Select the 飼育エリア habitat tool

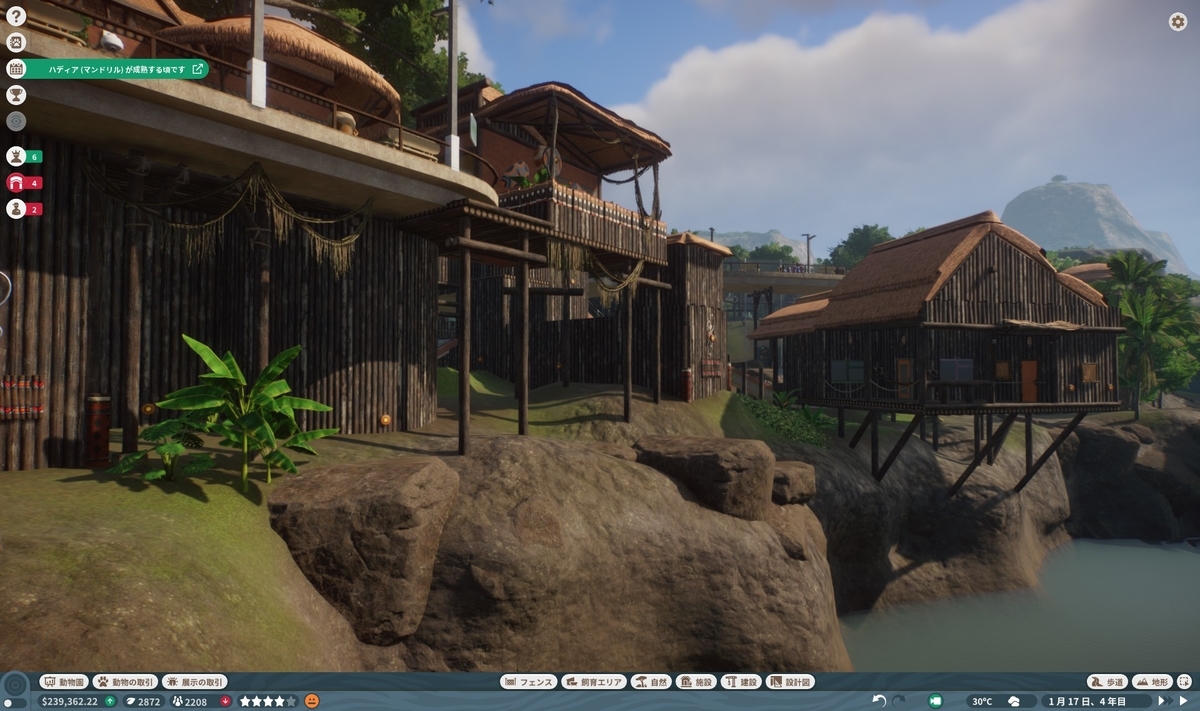(x=594, y=682)
